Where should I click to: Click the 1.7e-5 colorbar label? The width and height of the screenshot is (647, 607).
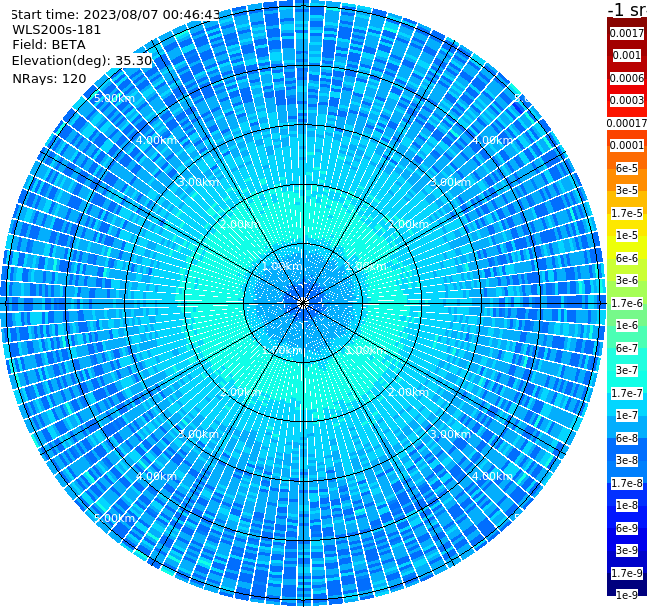point(627,213)
